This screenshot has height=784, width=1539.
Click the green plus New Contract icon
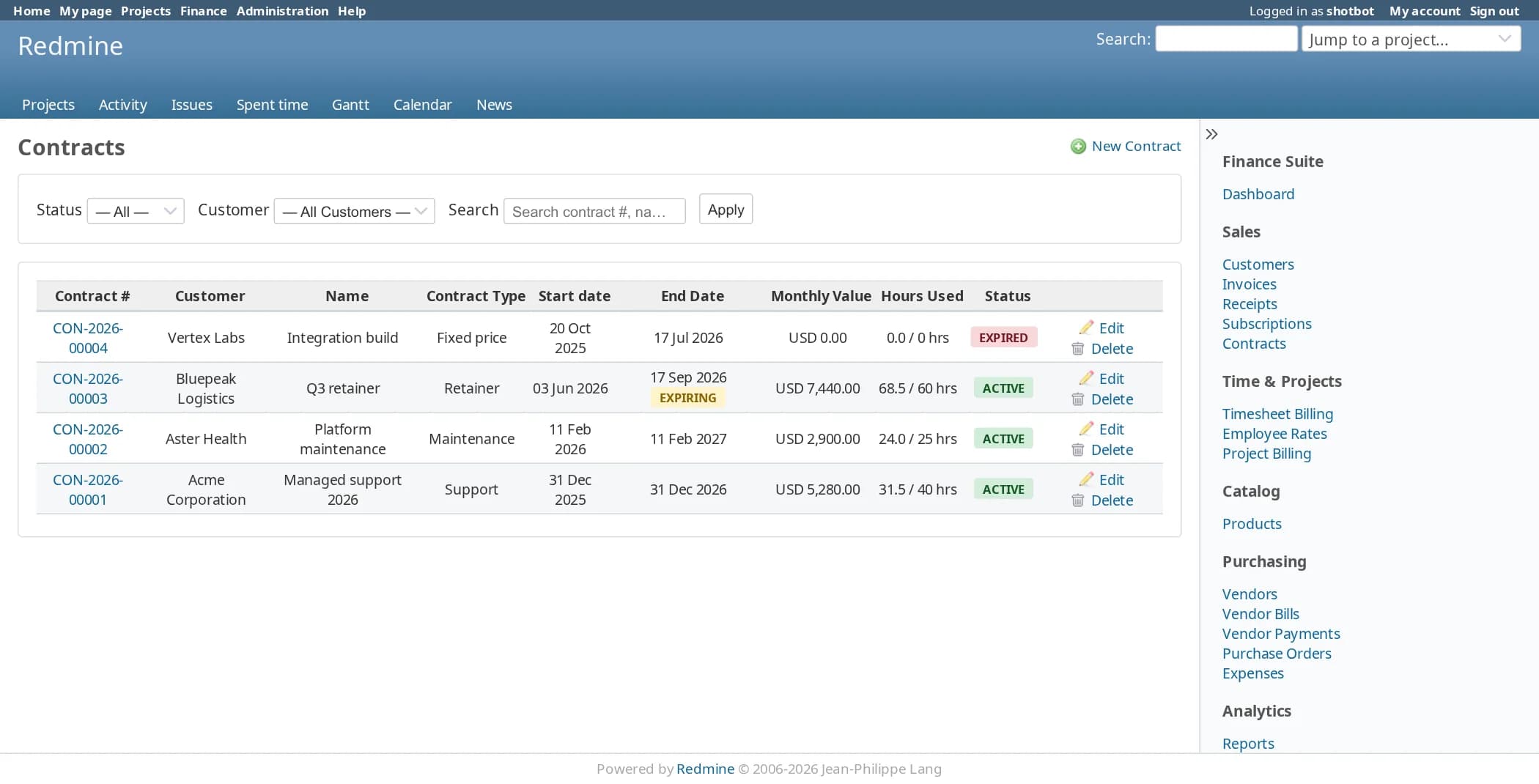tap(1078, 147)
